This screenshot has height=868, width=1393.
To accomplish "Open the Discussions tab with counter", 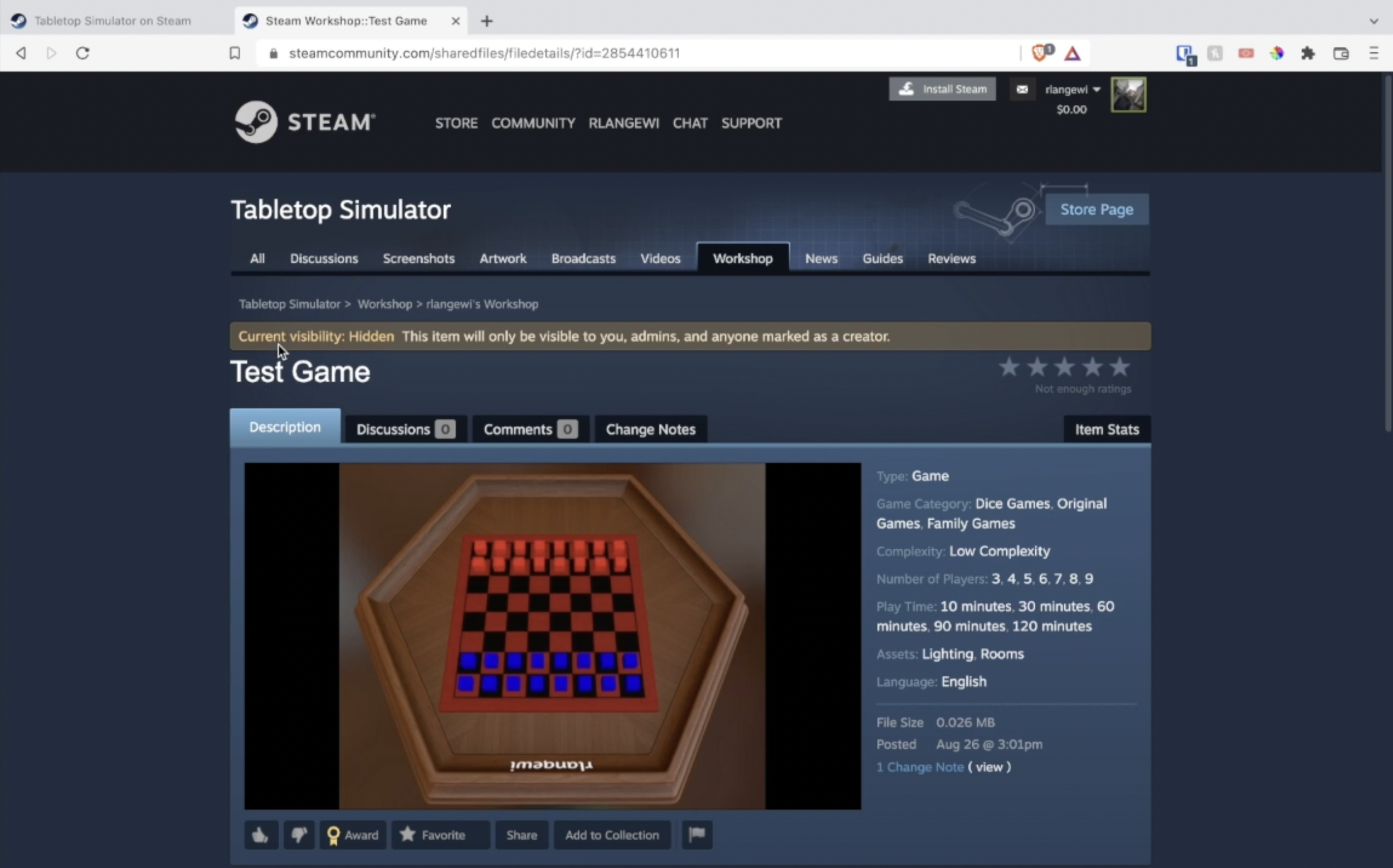I will click(x=405, y=428).
